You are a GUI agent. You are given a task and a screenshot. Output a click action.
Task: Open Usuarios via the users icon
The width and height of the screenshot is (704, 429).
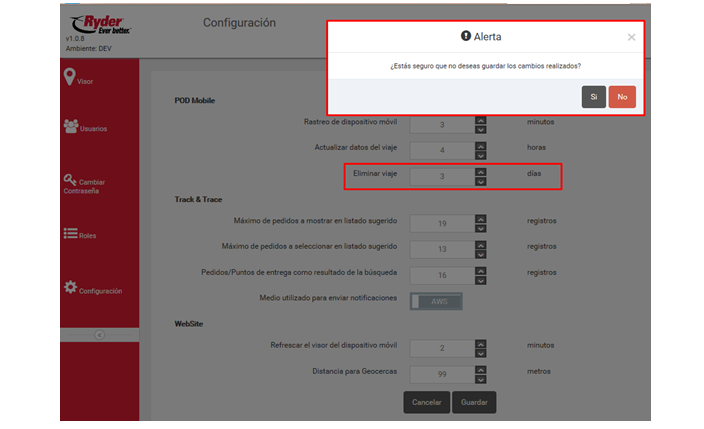pyautogui.click(x=70, y=126)
